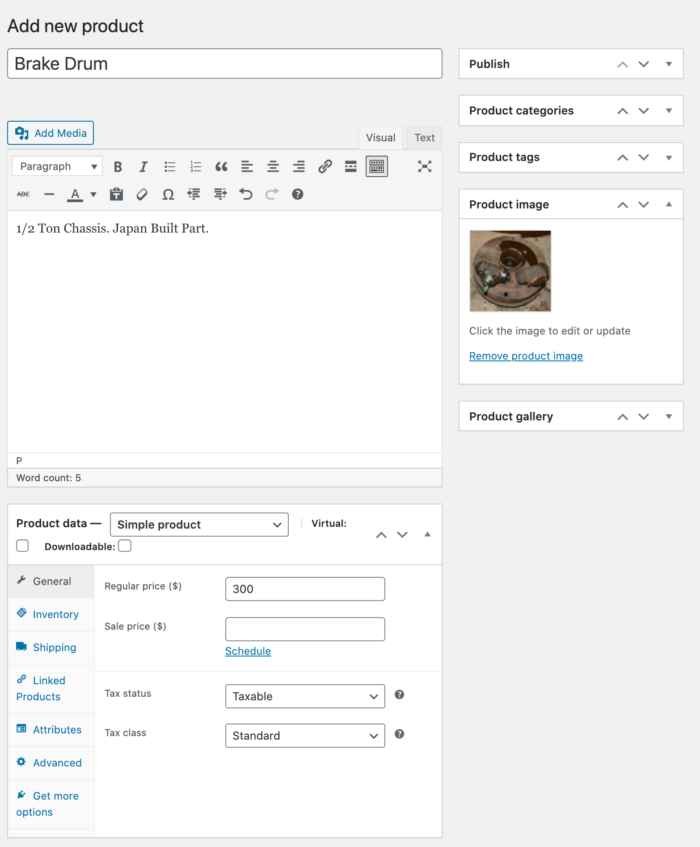Enable the Virtual product checkbox
This screenshot has height=847, width=700.
click(22, 546)
